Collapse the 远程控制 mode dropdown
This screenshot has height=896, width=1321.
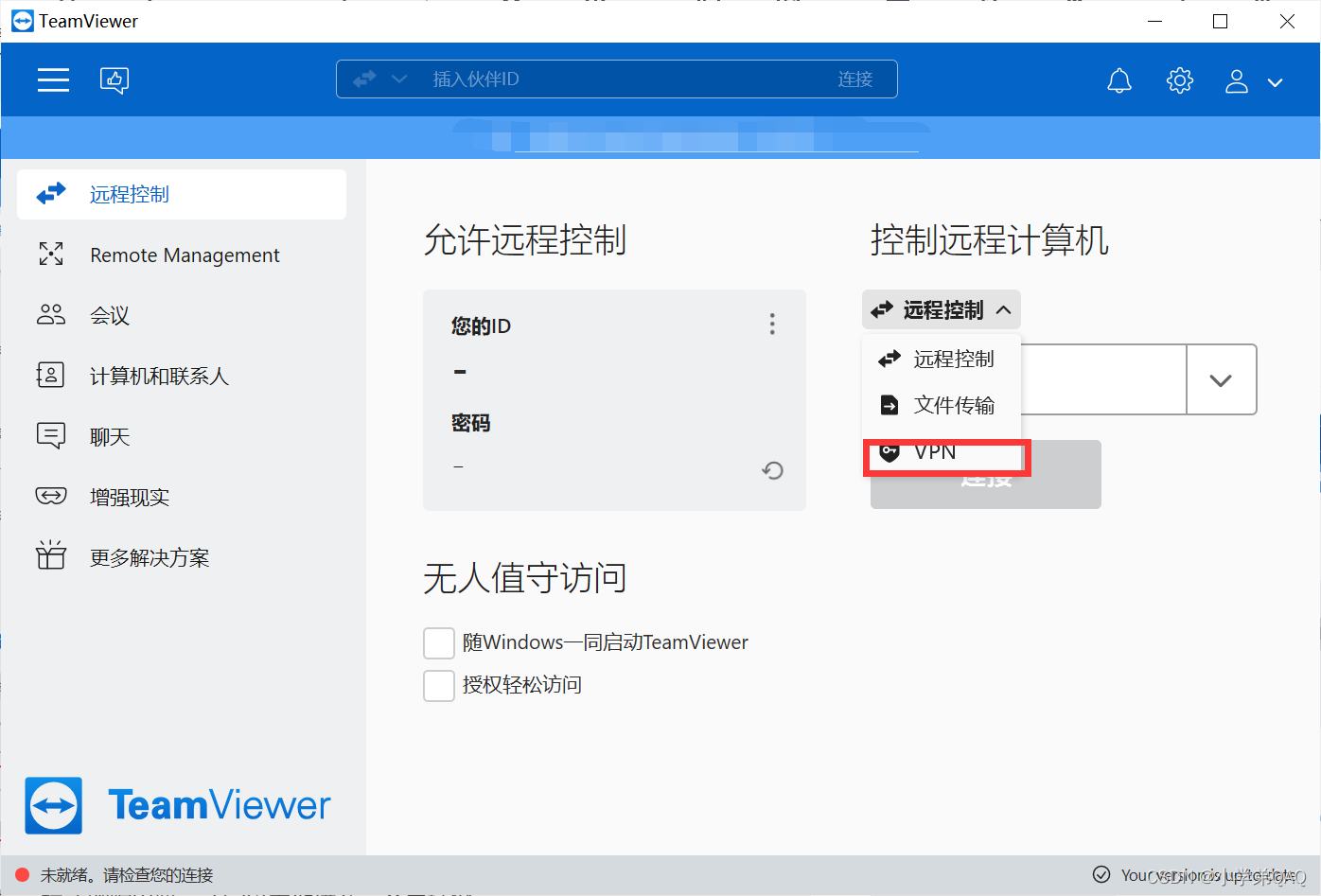[942, 309]
